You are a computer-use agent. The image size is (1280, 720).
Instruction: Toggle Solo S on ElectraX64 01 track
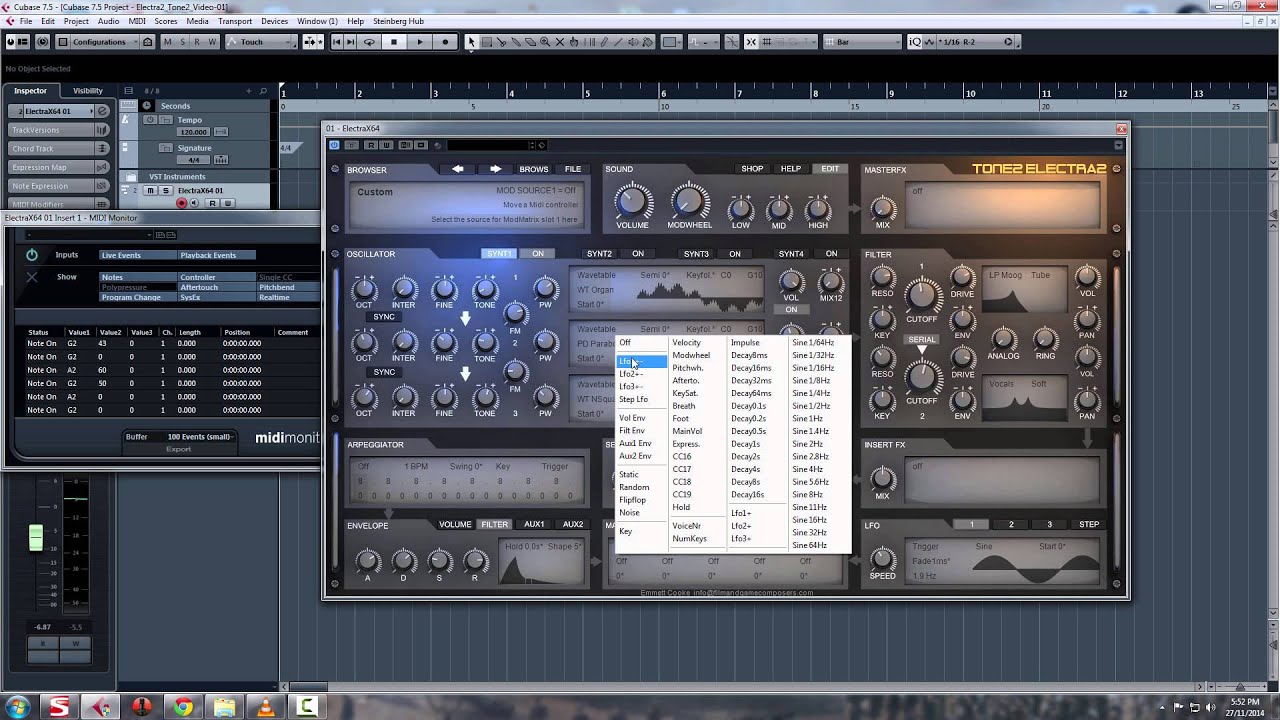click(168, 190)
